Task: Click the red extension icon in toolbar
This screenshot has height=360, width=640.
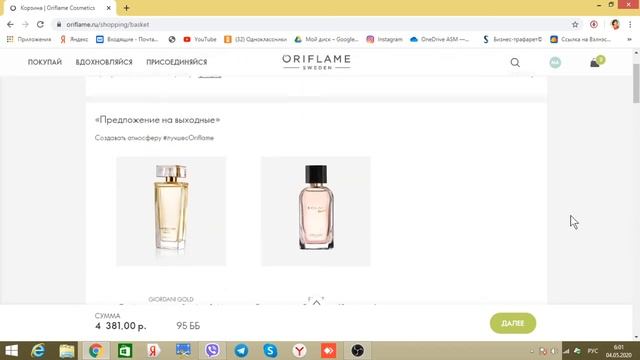Action: click(594, 24)
